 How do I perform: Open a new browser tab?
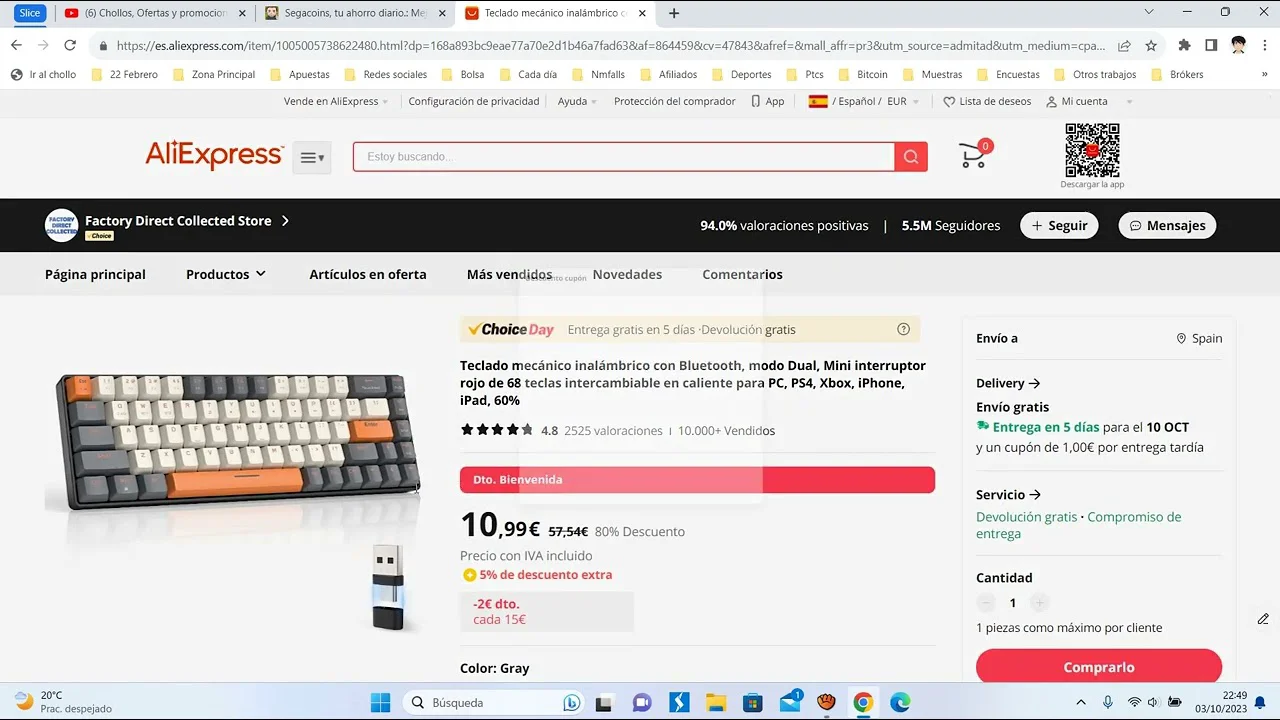[674, 13]
